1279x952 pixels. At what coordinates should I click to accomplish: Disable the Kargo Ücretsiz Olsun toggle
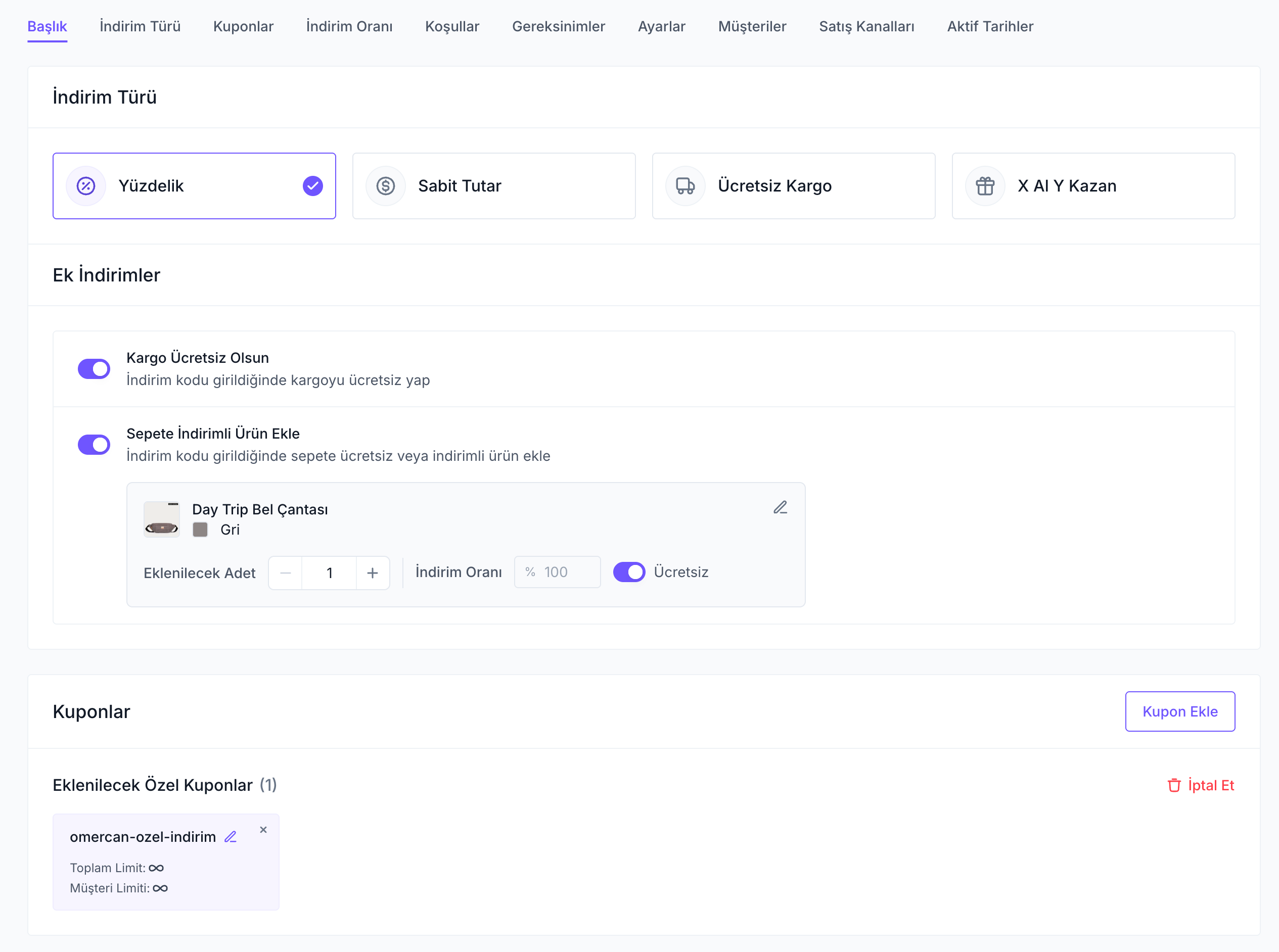pyautogui.click(x=94, y=369)
